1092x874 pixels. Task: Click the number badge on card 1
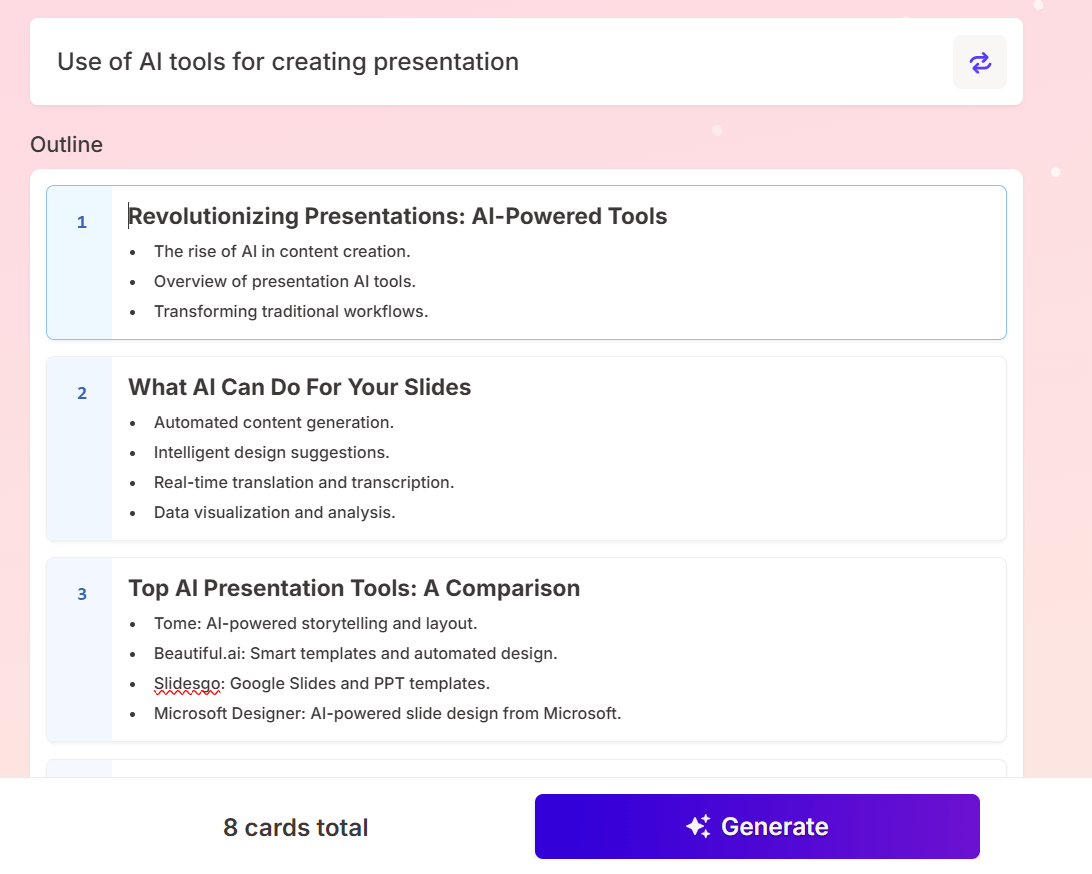pos(81,222)
